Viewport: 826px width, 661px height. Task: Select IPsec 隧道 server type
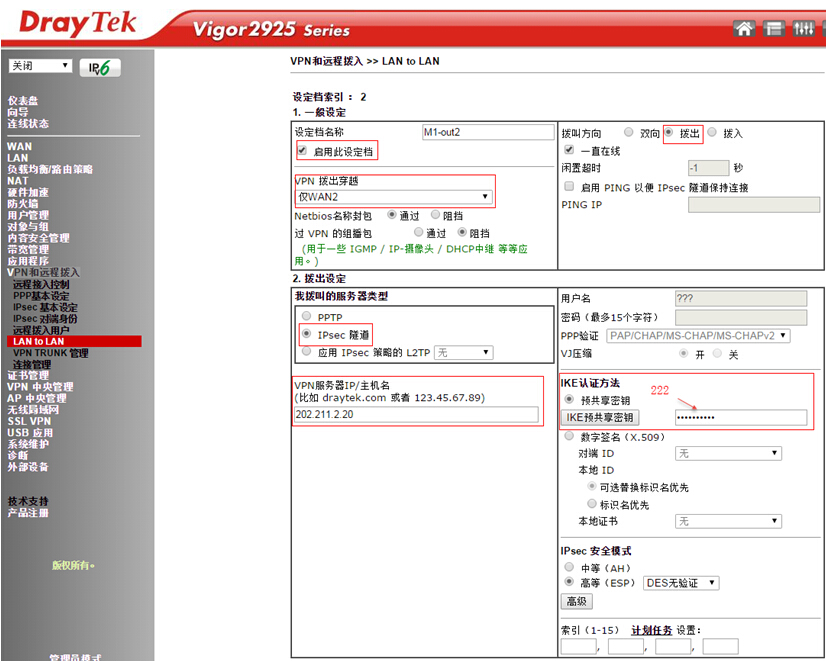pyautogui.click(x=307, y=334)
